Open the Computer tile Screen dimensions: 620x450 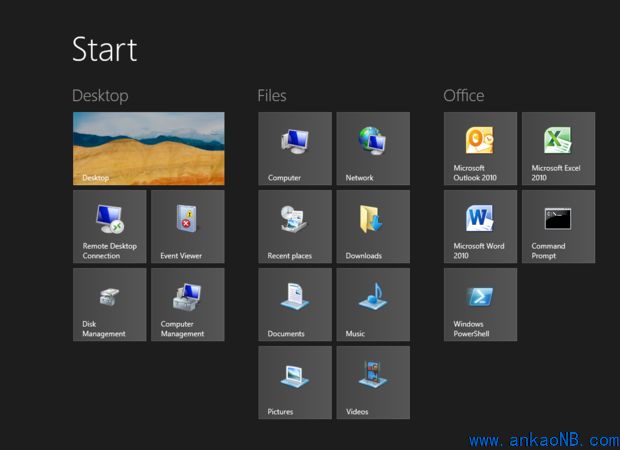295,148
